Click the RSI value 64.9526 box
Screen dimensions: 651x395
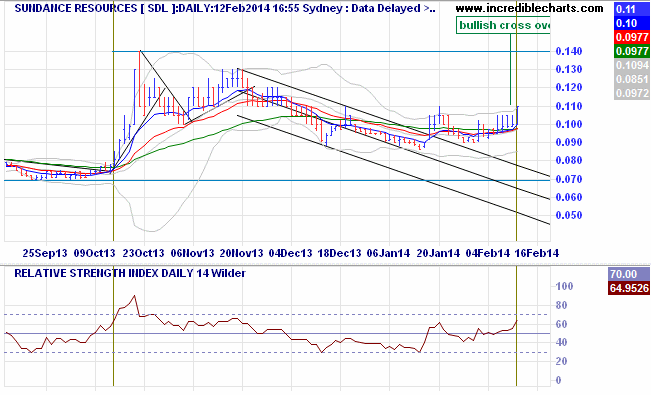click(629, 288)
